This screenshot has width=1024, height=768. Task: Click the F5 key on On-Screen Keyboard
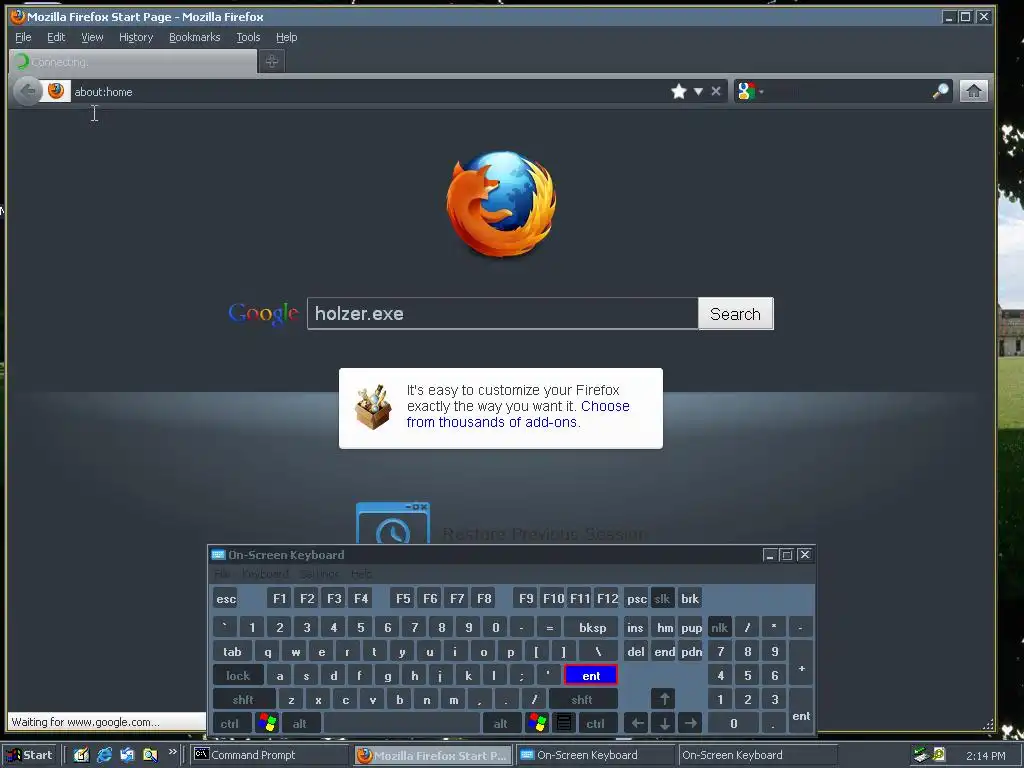pos(403,599)
